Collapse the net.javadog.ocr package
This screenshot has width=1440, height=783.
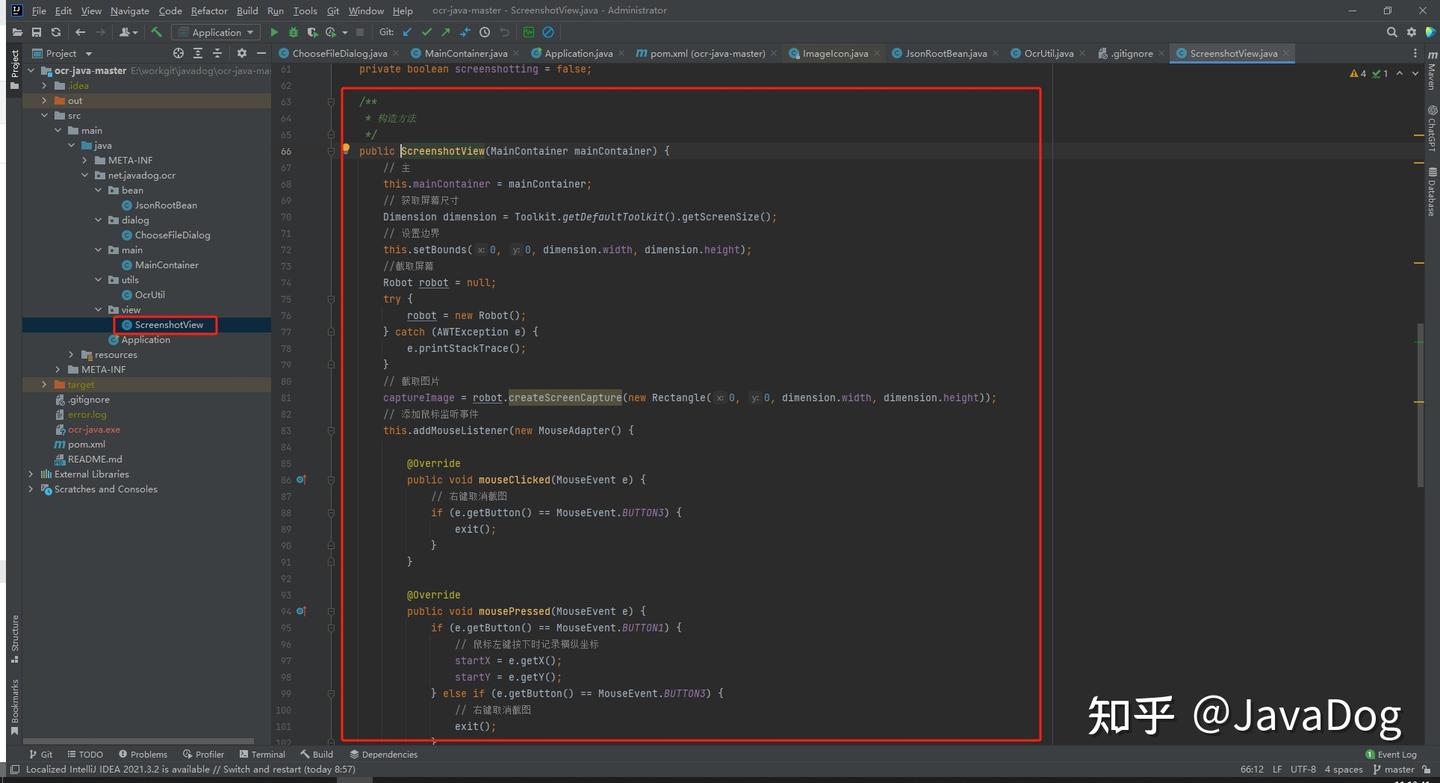[x=85, y=175]
